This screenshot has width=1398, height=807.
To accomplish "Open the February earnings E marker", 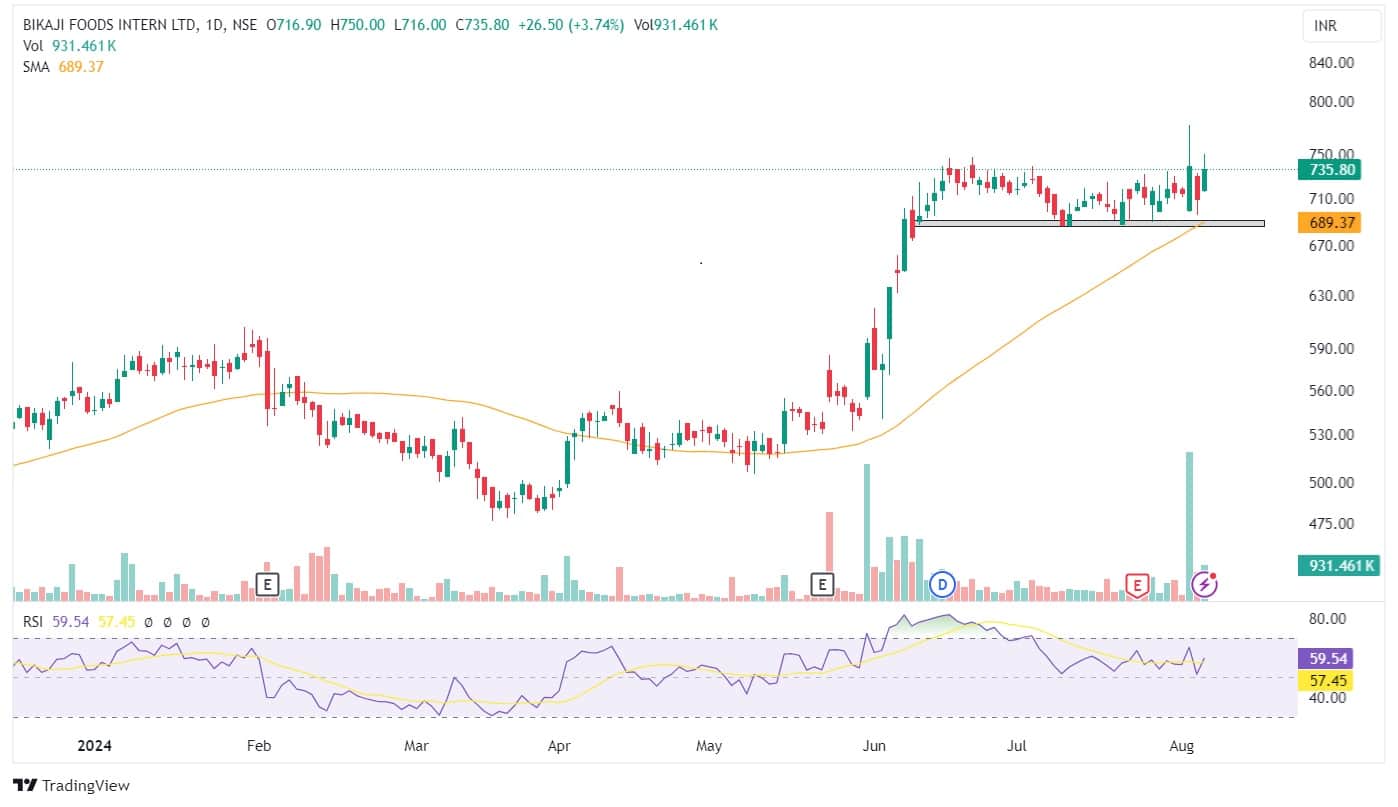I will point(266,585).
